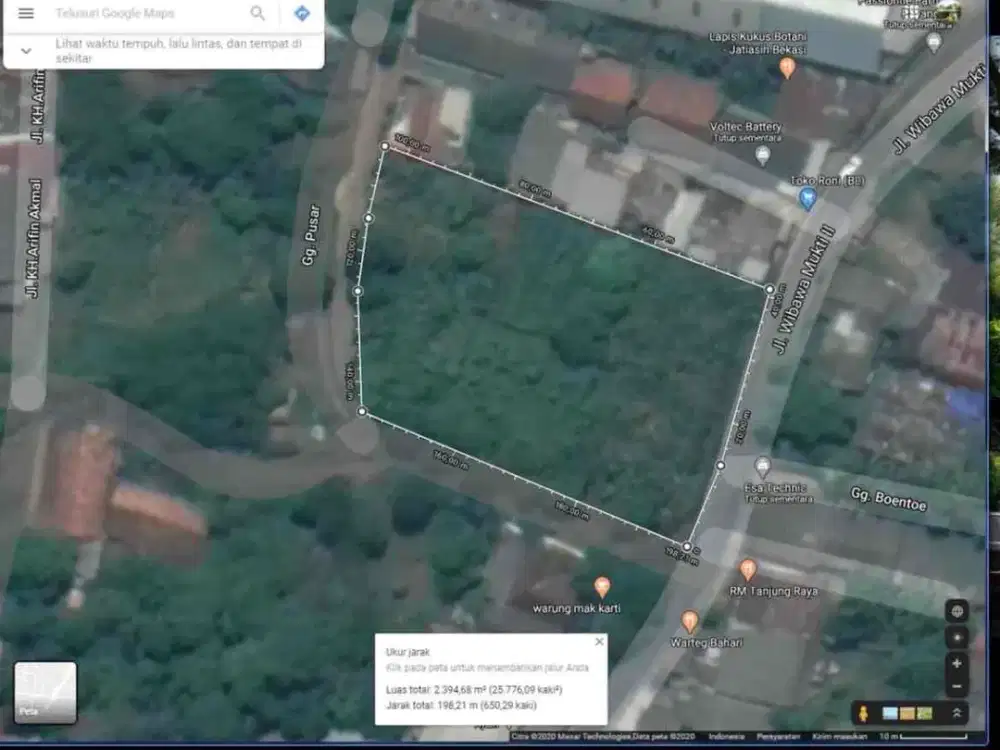Screen dimensions: 1000x750
Task: Open the hamburger menu icon
Action: 28,15
